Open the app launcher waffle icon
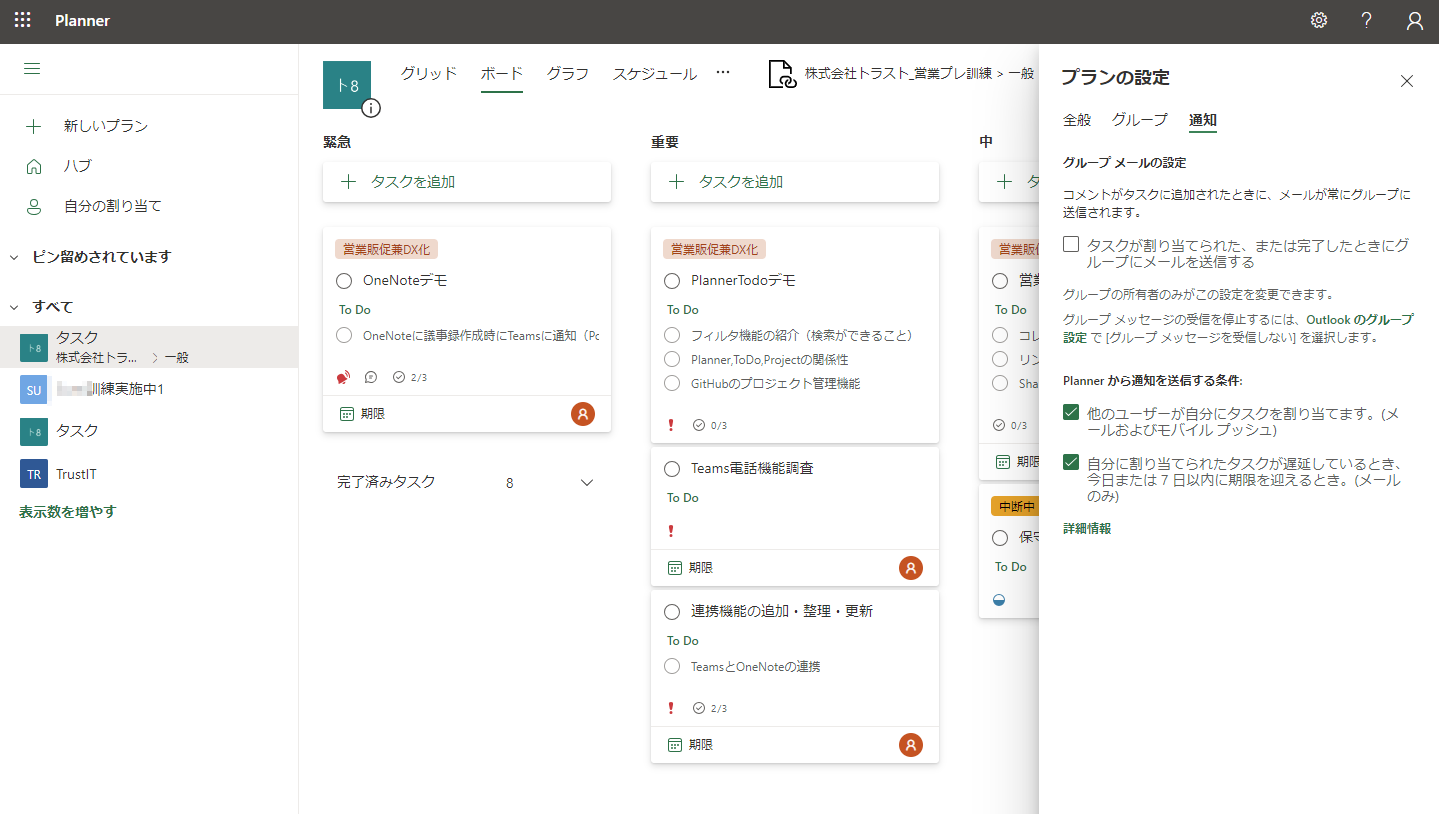Screen dimensions: 1439x814 pyautogui.click(x=22, y=20)
